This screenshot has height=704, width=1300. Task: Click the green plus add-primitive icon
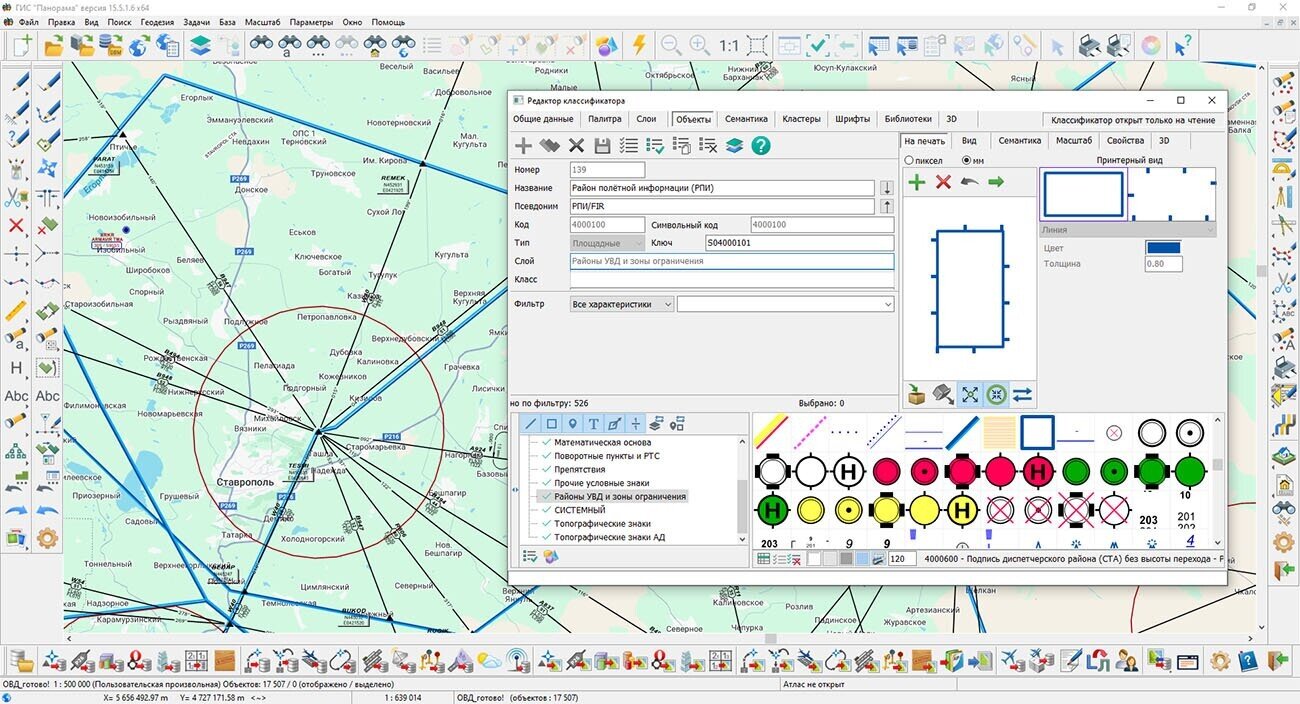tap(916, 181)
